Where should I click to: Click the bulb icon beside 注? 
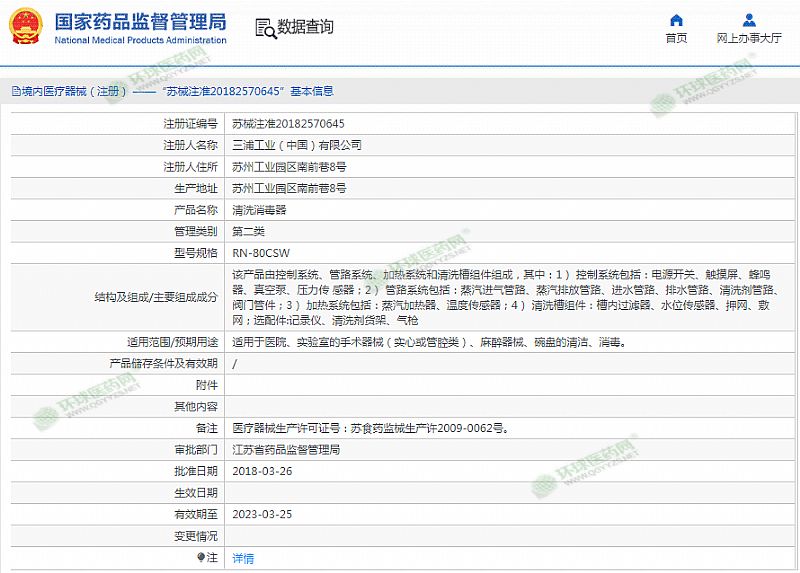201,558
